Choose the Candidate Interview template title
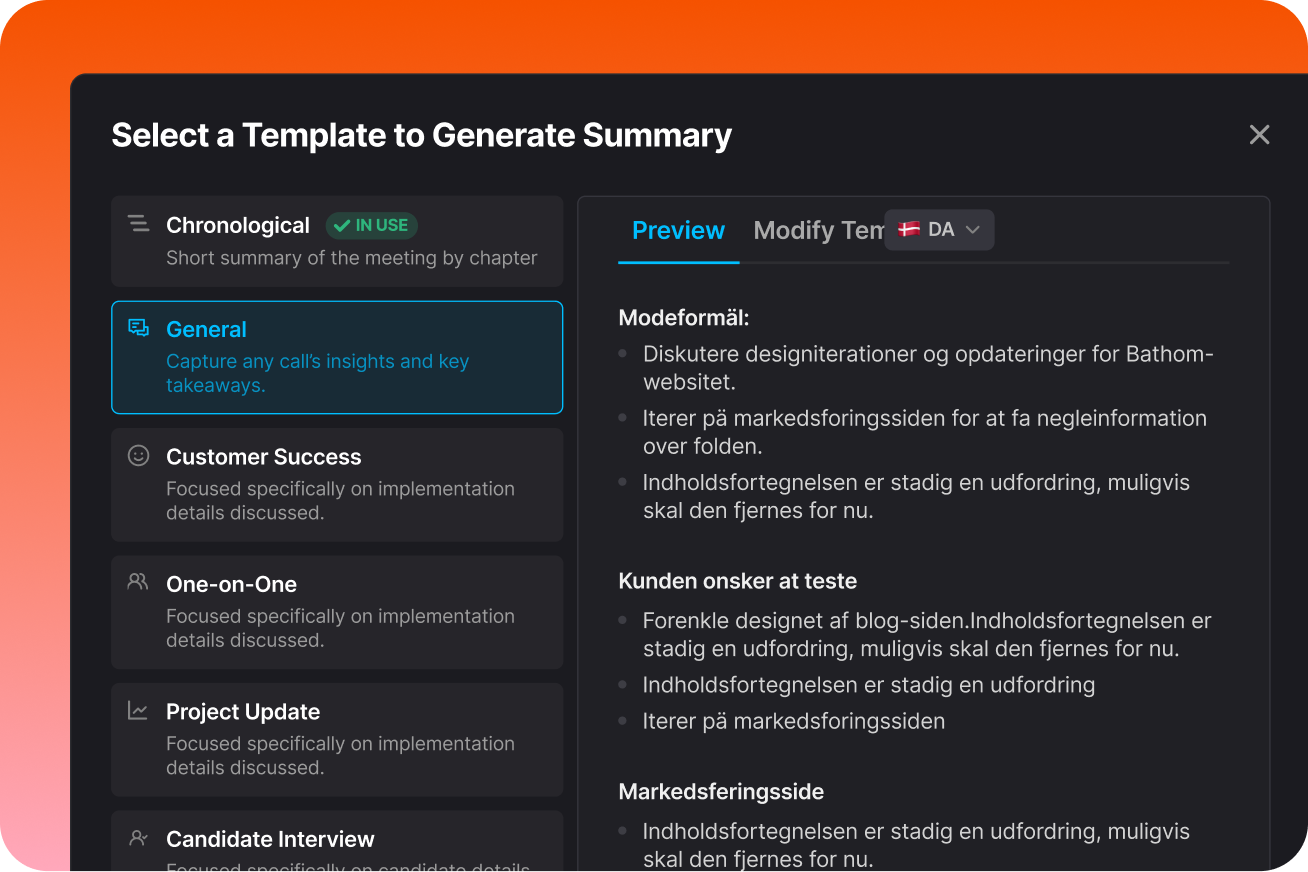 (x=270, y=839)
